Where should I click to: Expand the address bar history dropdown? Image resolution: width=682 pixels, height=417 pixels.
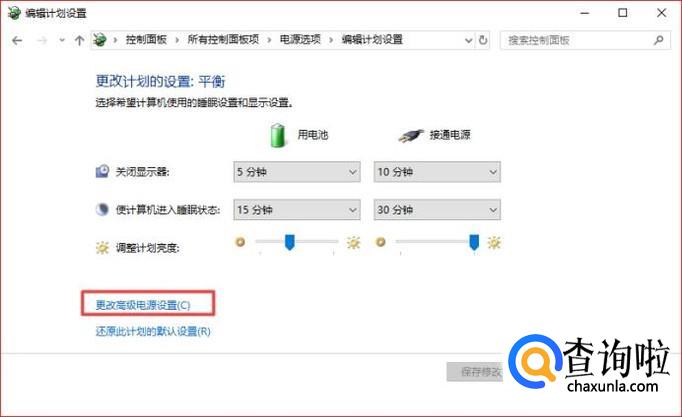click(468, 40)
